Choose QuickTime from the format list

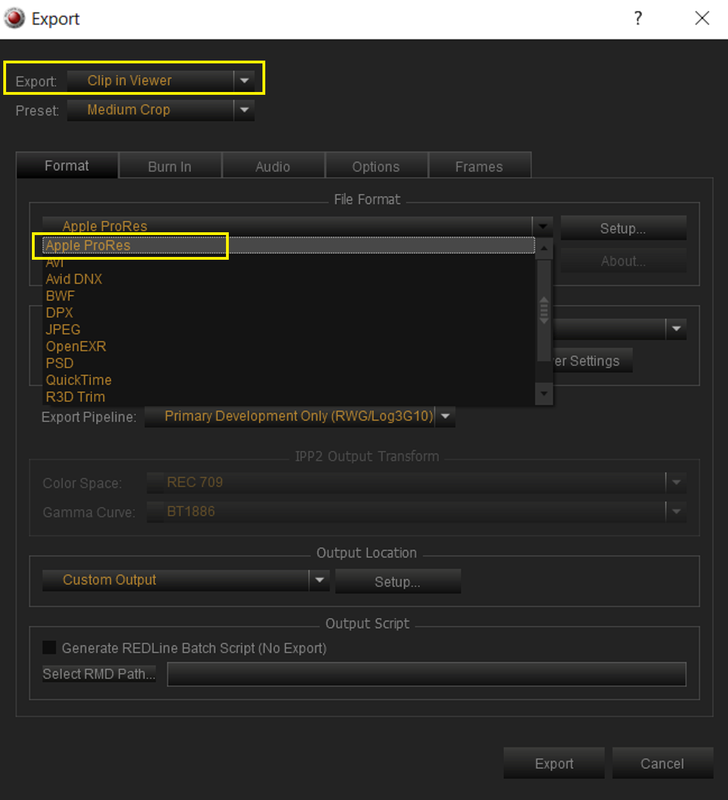(289, 380)
